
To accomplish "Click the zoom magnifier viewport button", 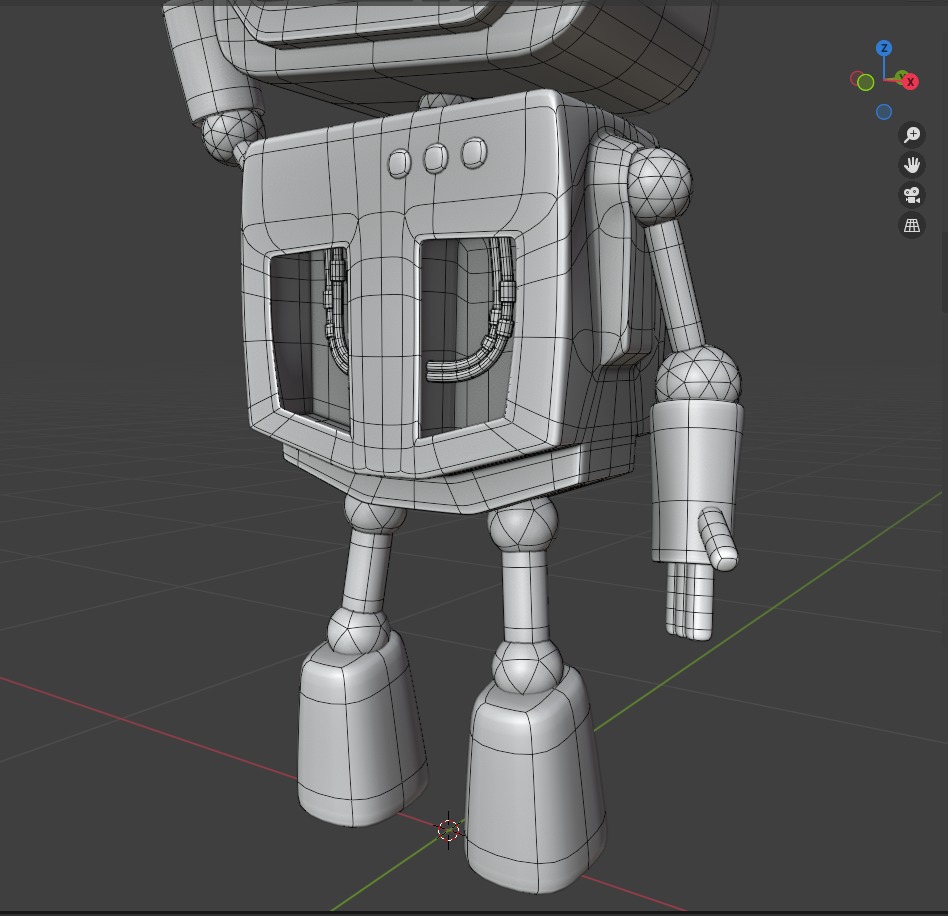I will [x=912, y=134].
